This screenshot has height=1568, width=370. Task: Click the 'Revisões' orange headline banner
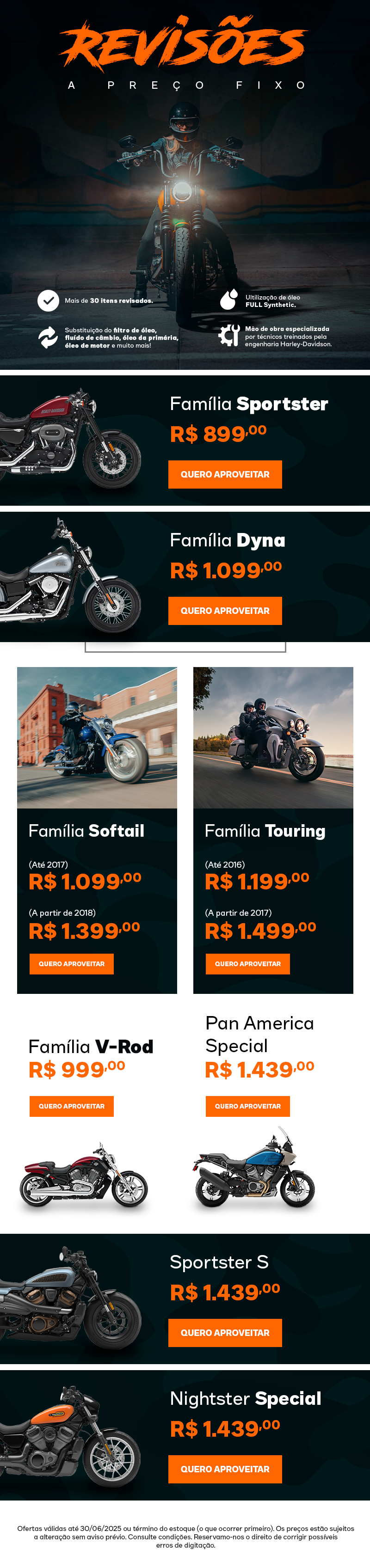click(x=183, y=43)
